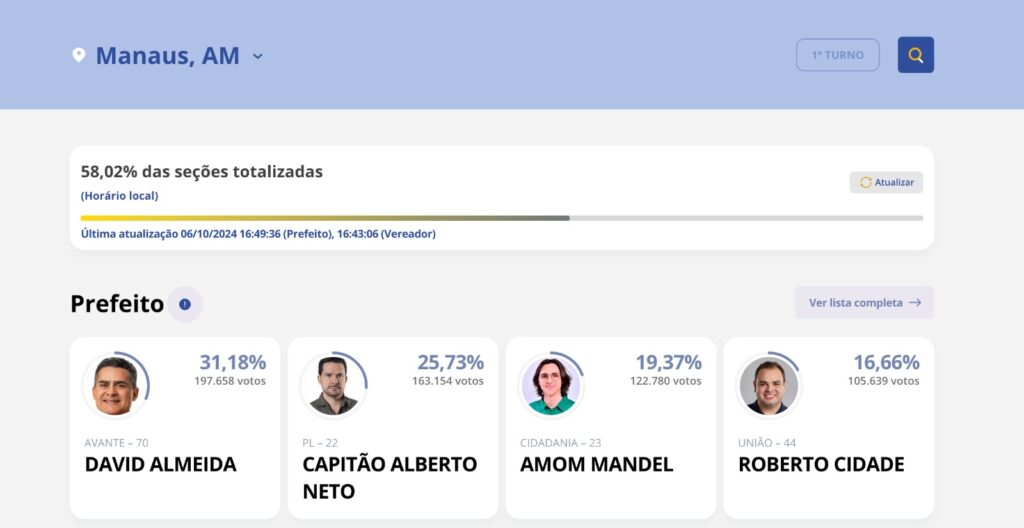
Task: Click the sections totalized progress bar
Action: pos(501,217)
